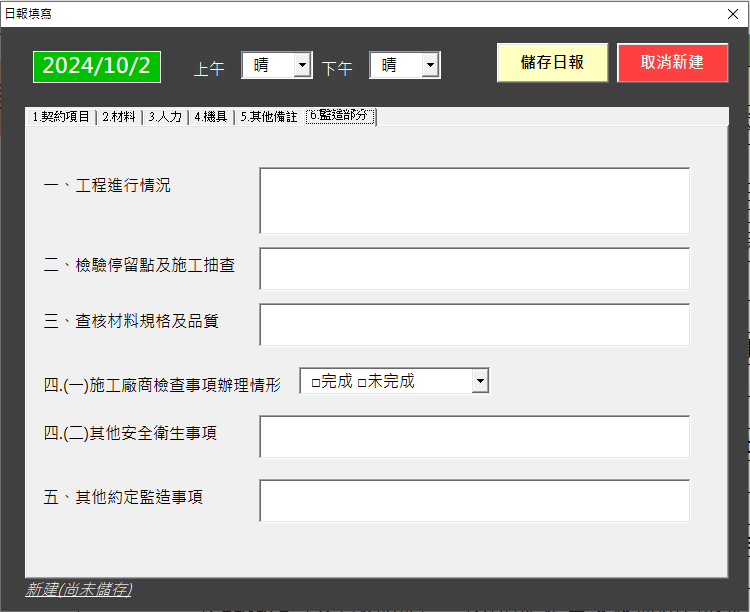Click the 查核材料規格及品質 input field
Image resolution: width=750 pixels, height=612 pixels.
point(474,325)
